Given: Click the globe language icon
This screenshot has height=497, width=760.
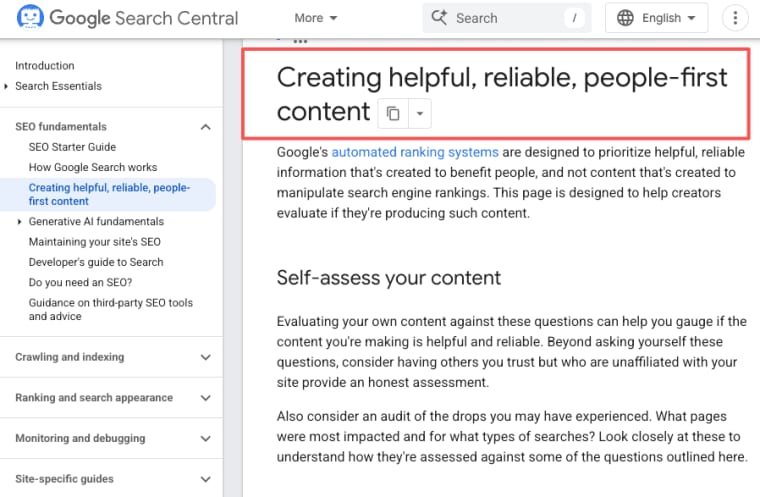Looking at the screenshot, I should 625,18.
